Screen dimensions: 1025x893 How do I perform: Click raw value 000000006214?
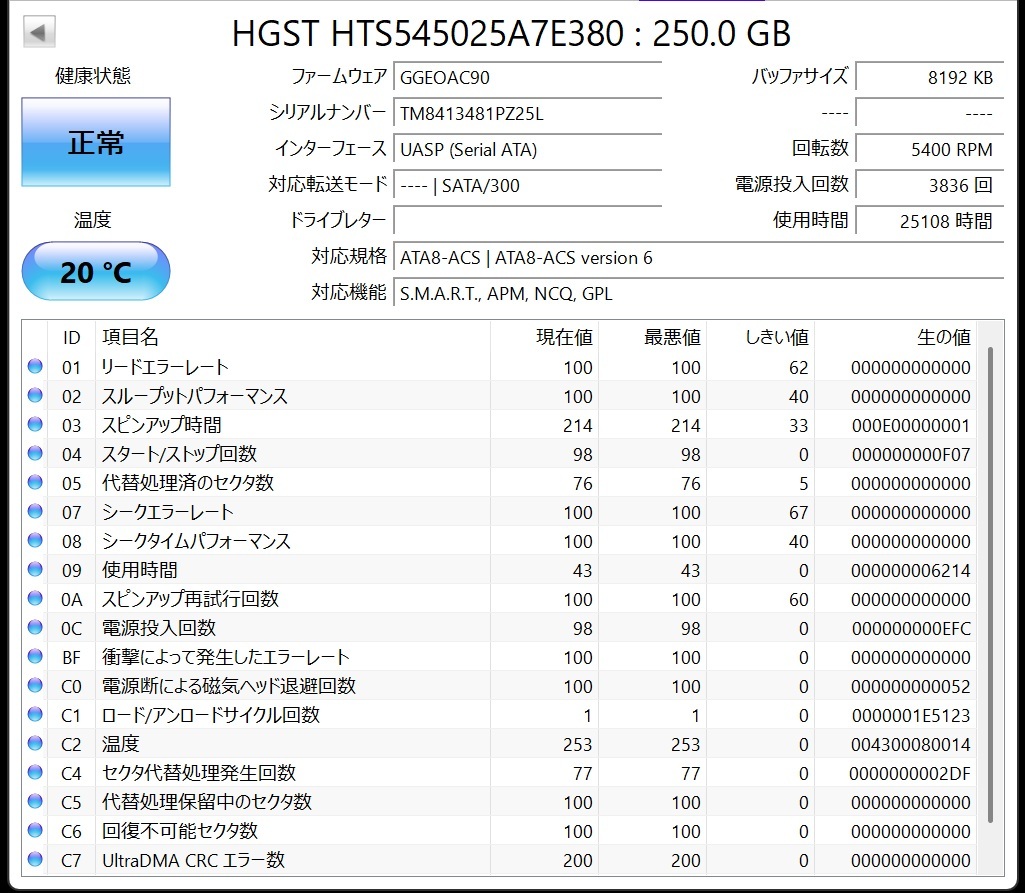click(x=911, y=571)
